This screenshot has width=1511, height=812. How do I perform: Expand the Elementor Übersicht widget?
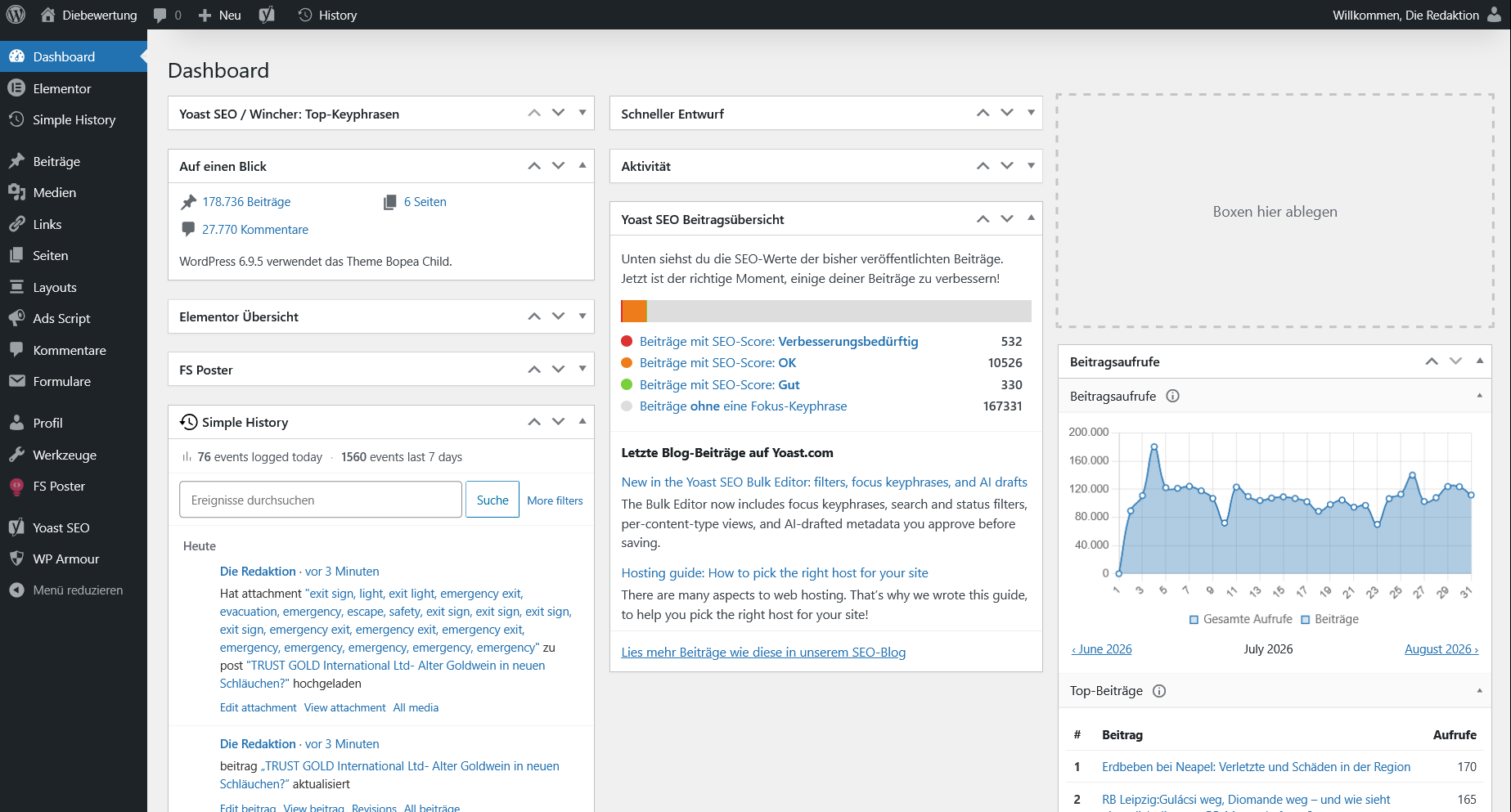582,316
